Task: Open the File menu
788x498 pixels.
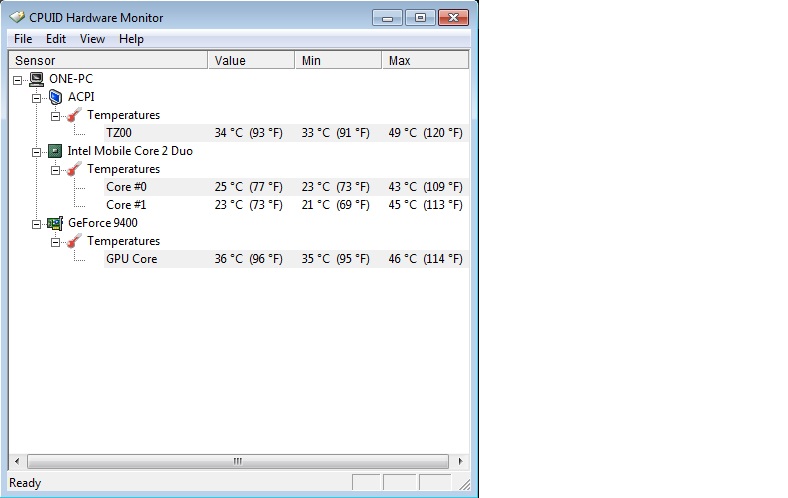Action: point(23,39)
